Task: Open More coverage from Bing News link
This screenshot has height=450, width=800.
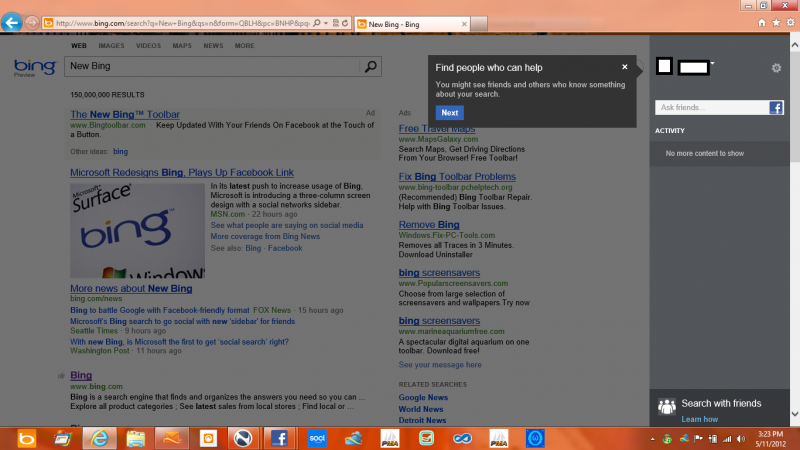Action: click(x=265, y=236)
